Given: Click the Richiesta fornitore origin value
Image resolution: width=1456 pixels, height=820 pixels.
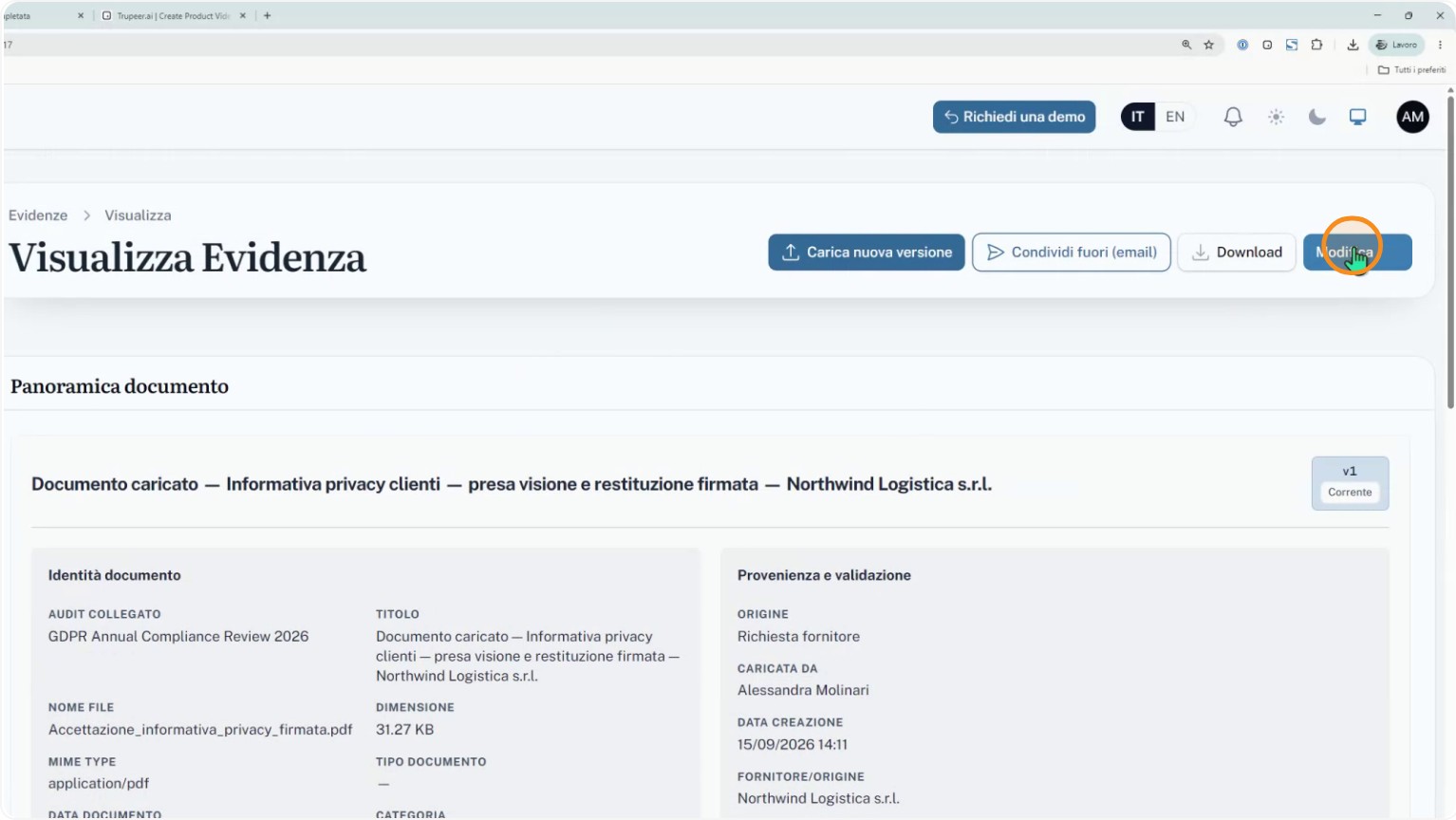Looking at the screenshot, I should [x=798, y=637].
